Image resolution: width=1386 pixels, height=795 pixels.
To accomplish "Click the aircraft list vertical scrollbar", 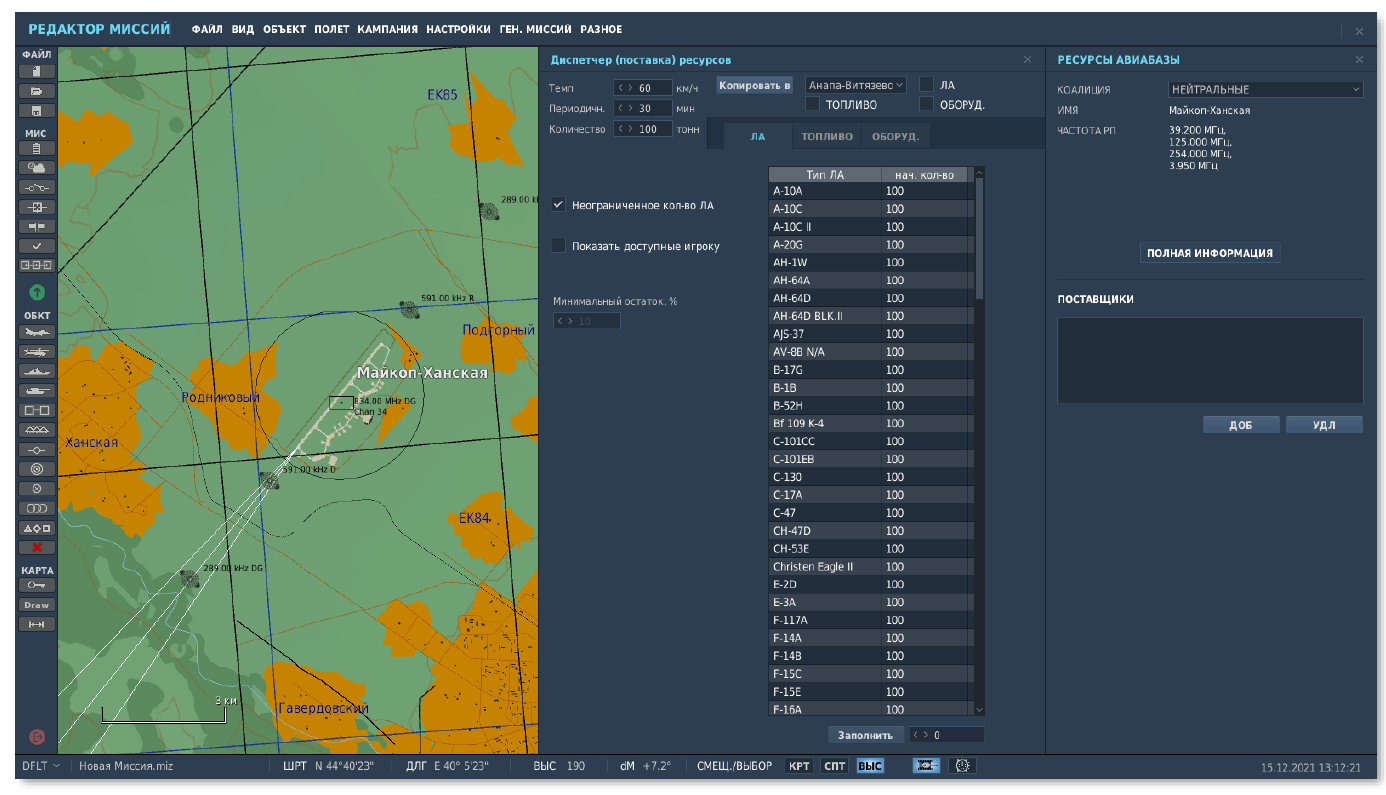I will (979, 240).
